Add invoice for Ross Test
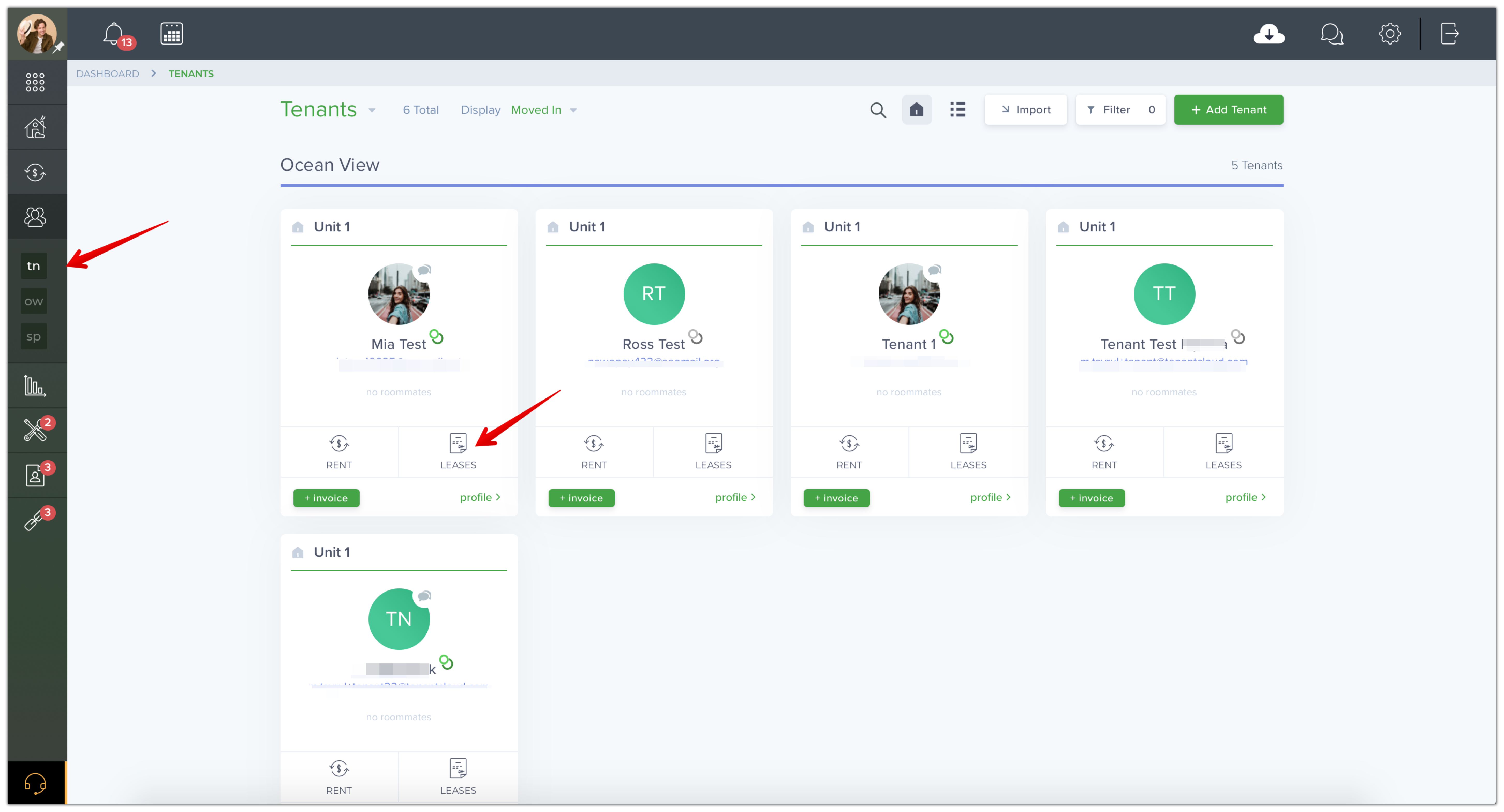The height and width of the screenshot is (812, 1504). 581,498
